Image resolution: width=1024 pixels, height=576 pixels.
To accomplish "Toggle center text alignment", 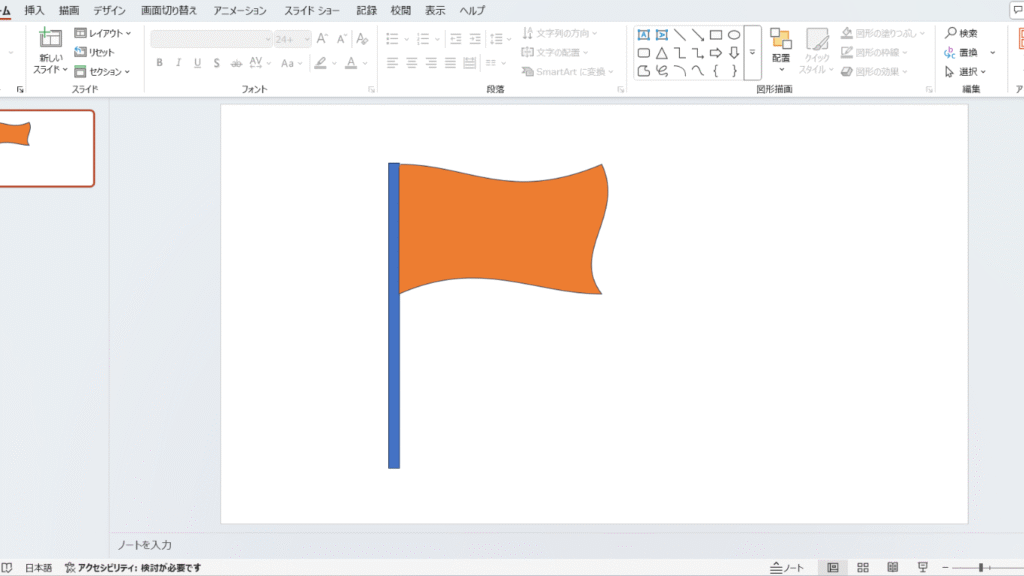I will [x=412, y=63].
